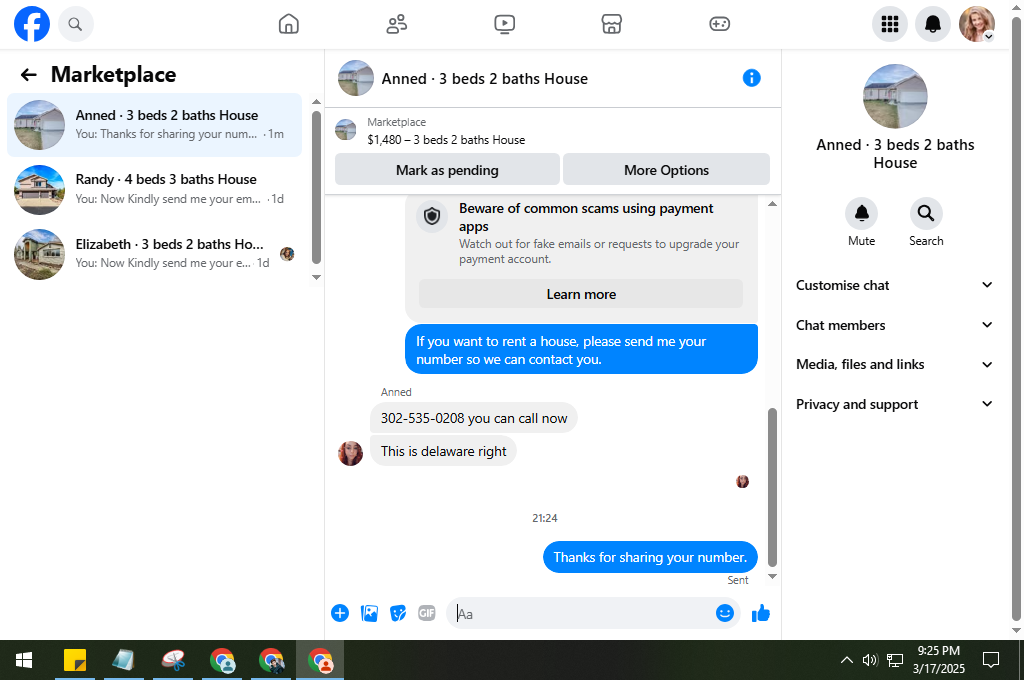
Task: Click More Options button
Action: point(666,170)
